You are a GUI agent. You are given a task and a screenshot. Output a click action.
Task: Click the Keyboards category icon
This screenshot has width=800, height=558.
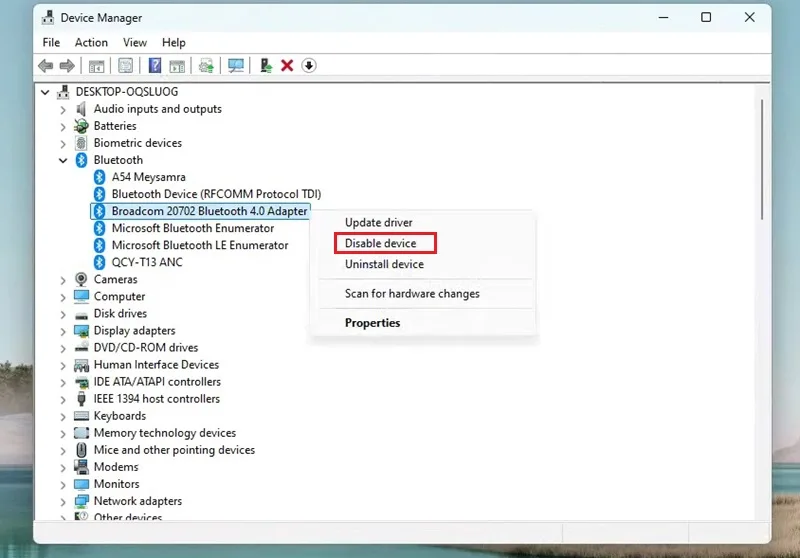(x=82, y=416)
